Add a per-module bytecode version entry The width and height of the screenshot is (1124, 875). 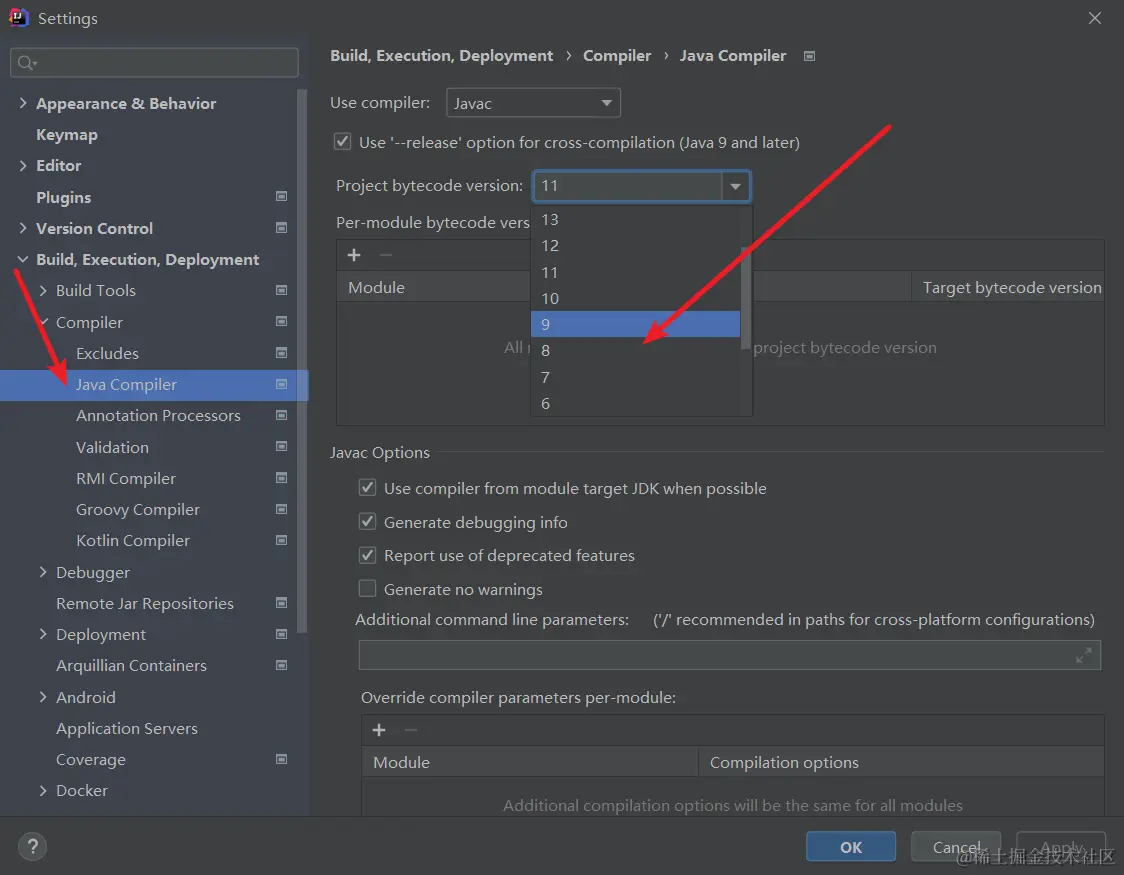click(354, 255)
